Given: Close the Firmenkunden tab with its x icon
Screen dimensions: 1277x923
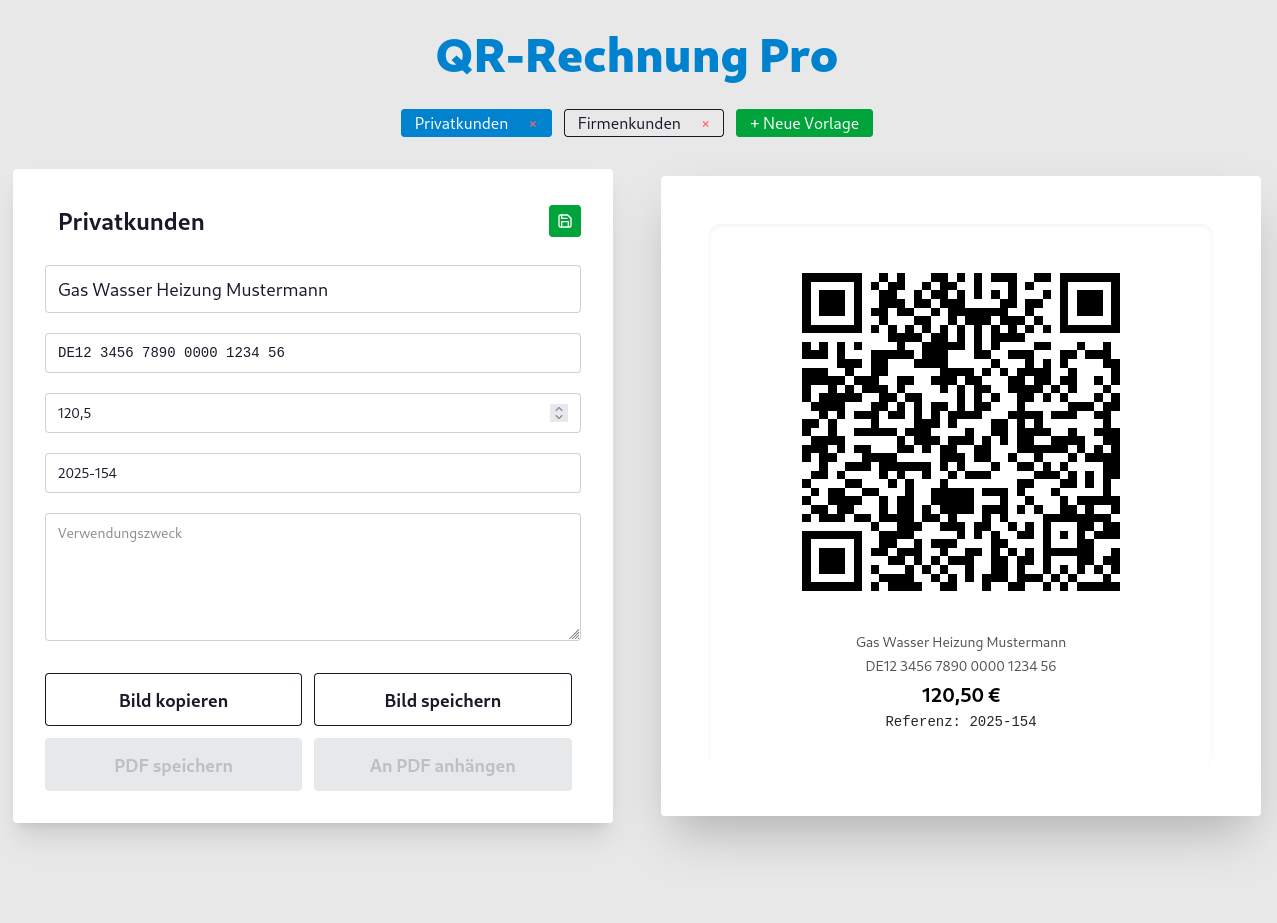Looking at the screenshot, I should (705, 123).
